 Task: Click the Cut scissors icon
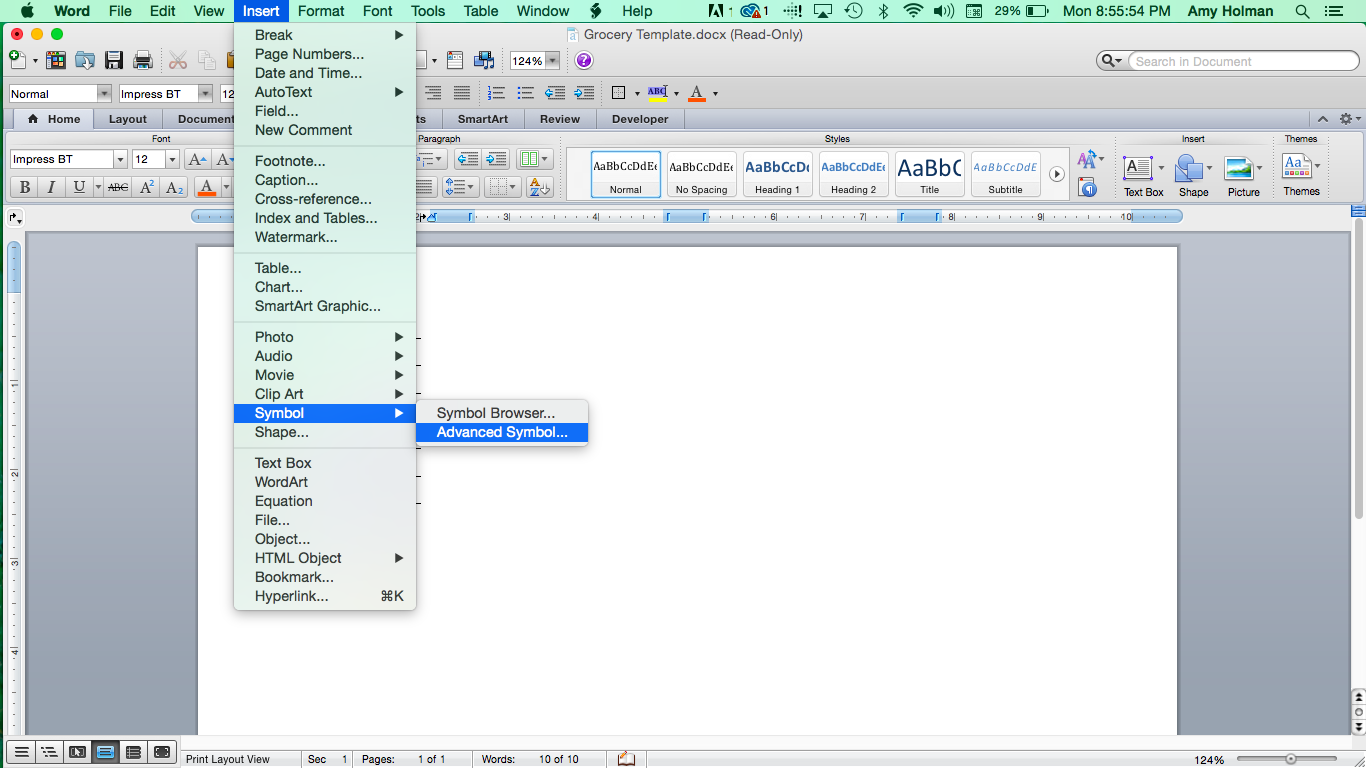click(x=178, y=60)
